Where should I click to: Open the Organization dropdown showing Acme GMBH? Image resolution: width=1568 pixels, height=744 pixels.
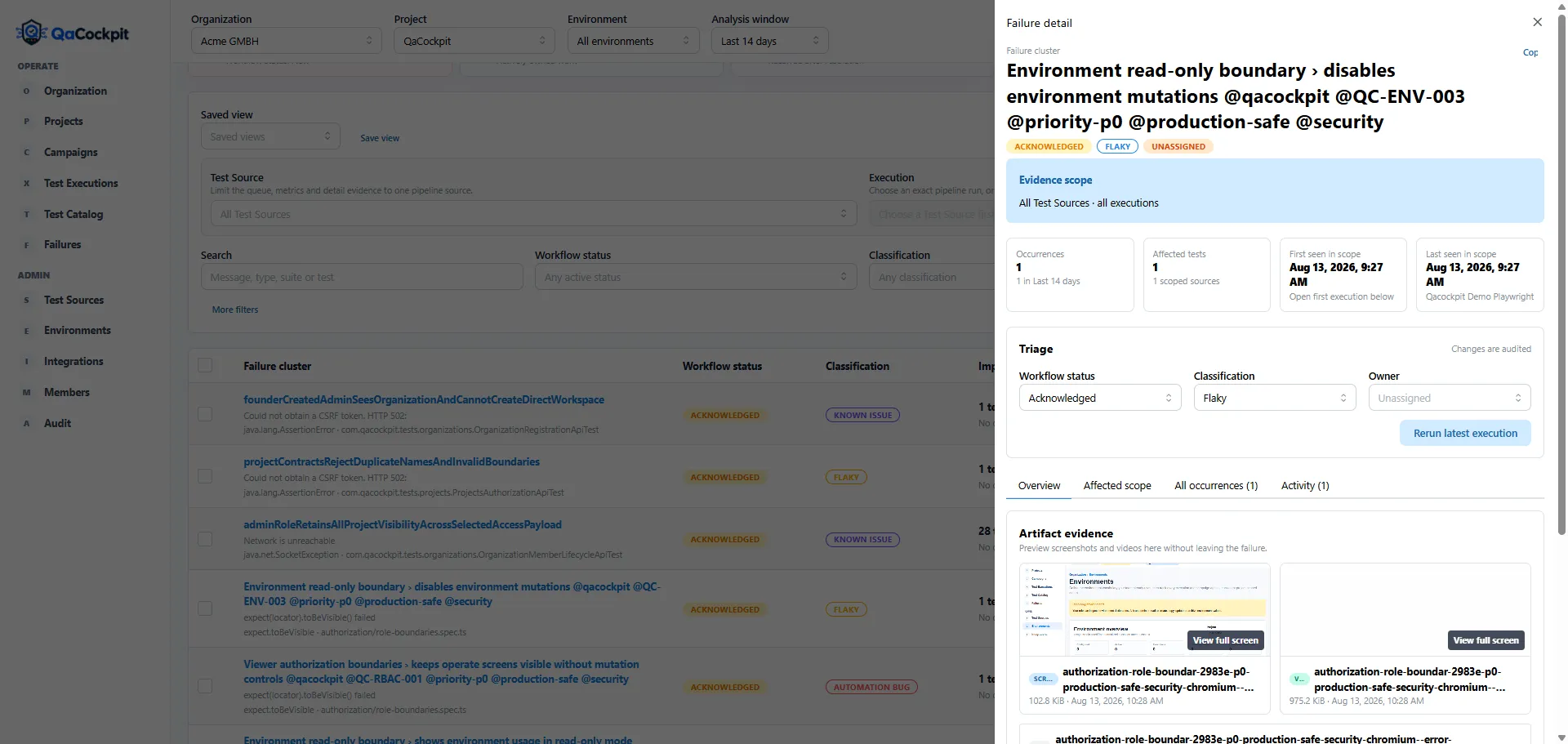tap(286, 41)
